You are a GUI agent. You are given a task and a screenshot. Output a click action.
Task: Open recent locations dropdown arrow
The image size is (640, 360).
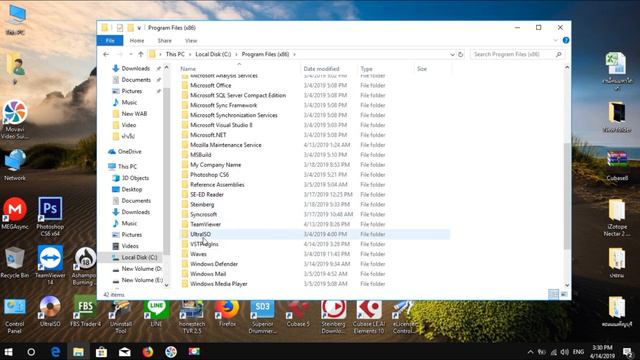click(131, 54)
